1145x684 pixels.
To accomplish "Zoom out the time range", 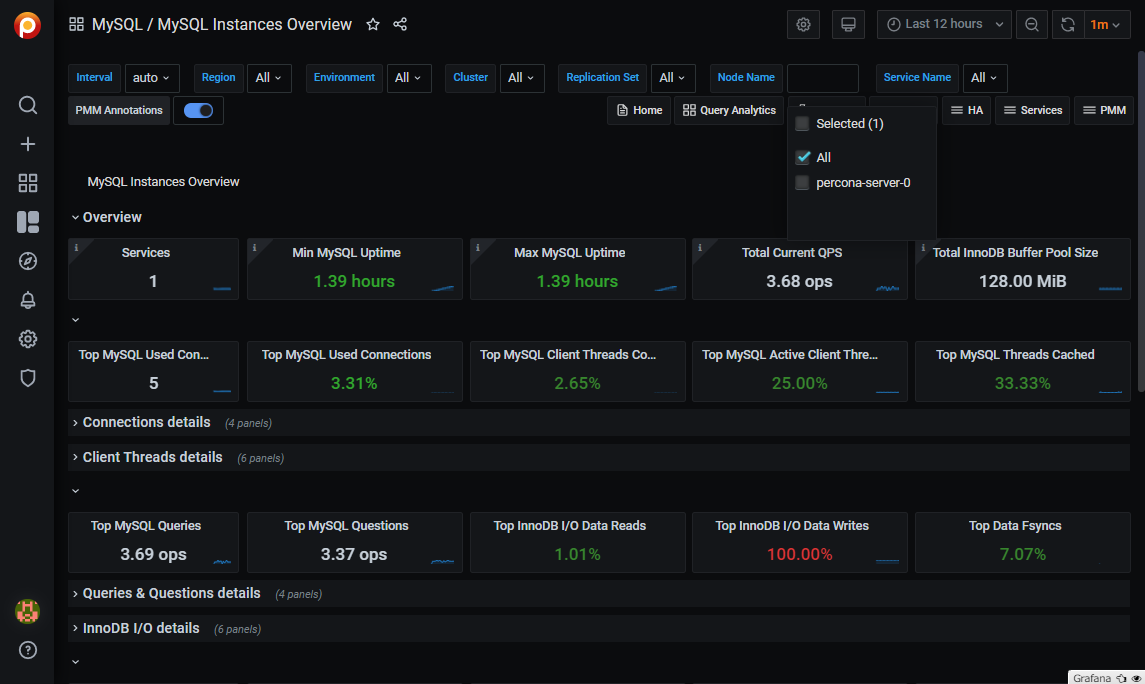I will tap(1032, 24).
